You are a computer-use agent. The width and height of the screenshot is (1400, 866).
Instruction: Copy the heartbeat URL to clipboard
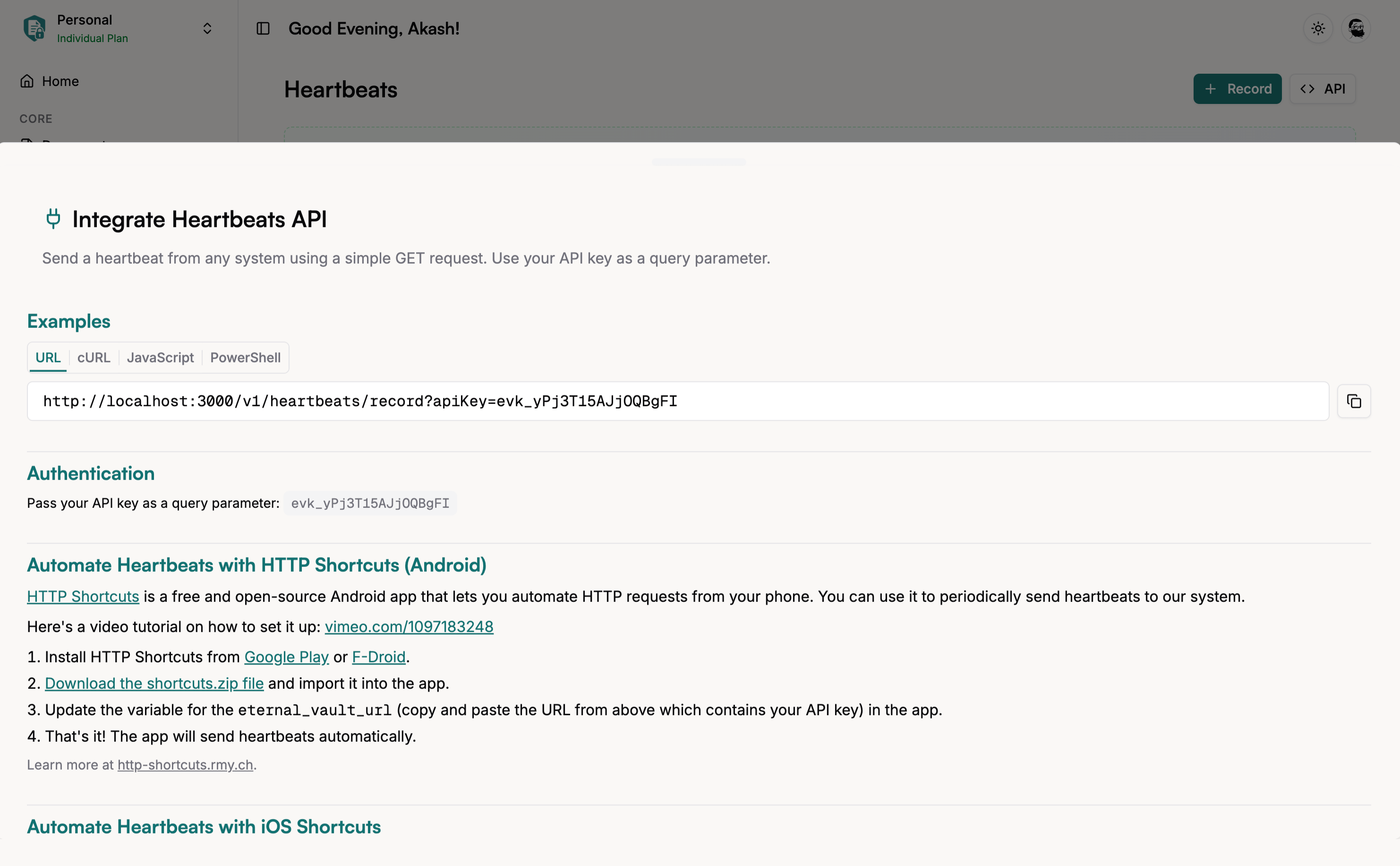point(1353,401)
